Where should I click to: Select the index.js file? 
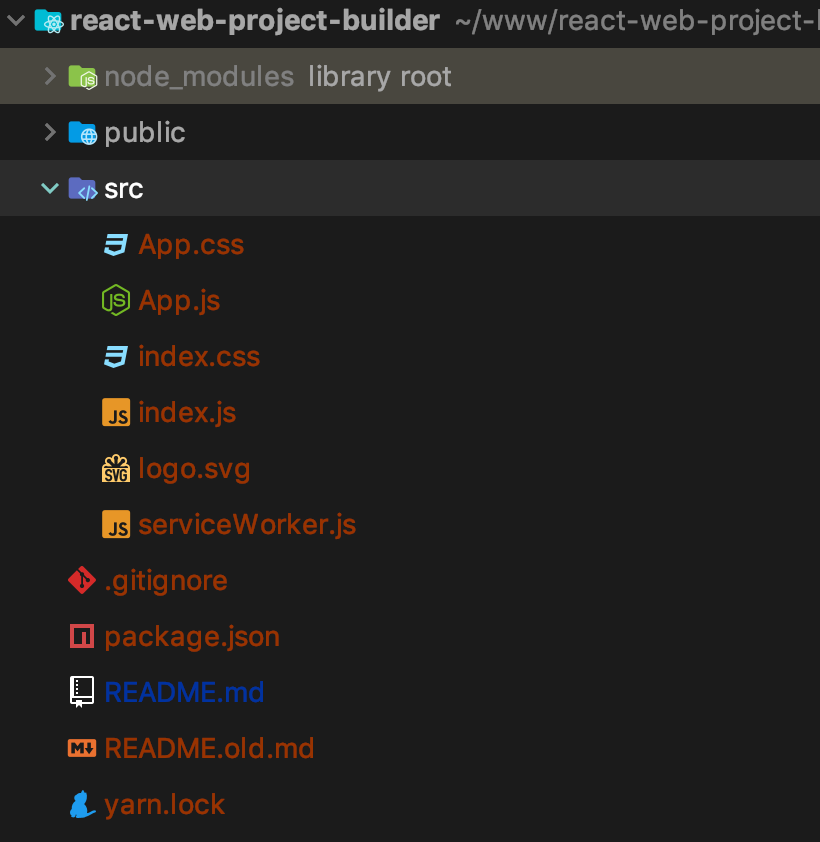click(187, 413)
